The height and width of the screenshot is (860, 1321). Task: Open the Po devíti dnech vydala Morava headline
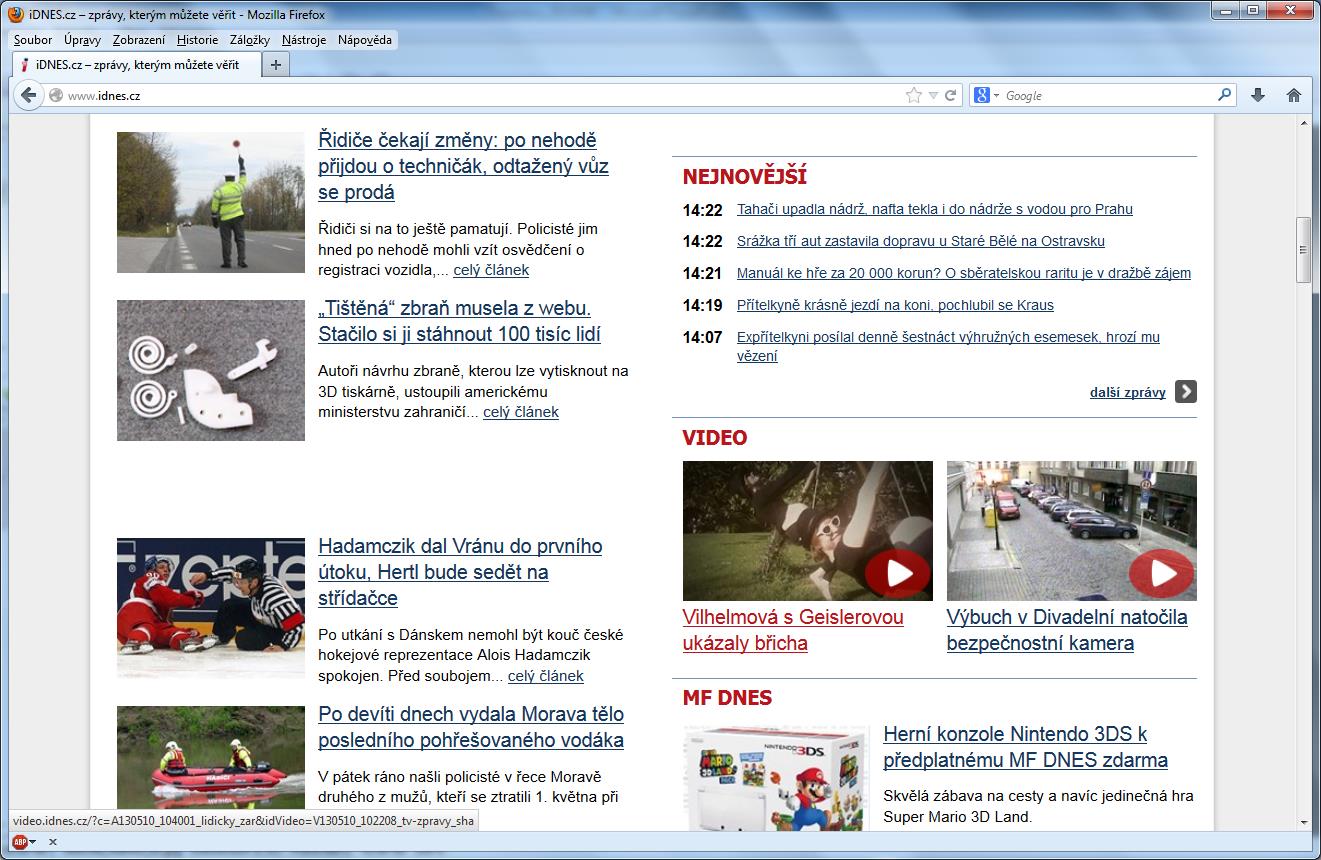(471, 727)
